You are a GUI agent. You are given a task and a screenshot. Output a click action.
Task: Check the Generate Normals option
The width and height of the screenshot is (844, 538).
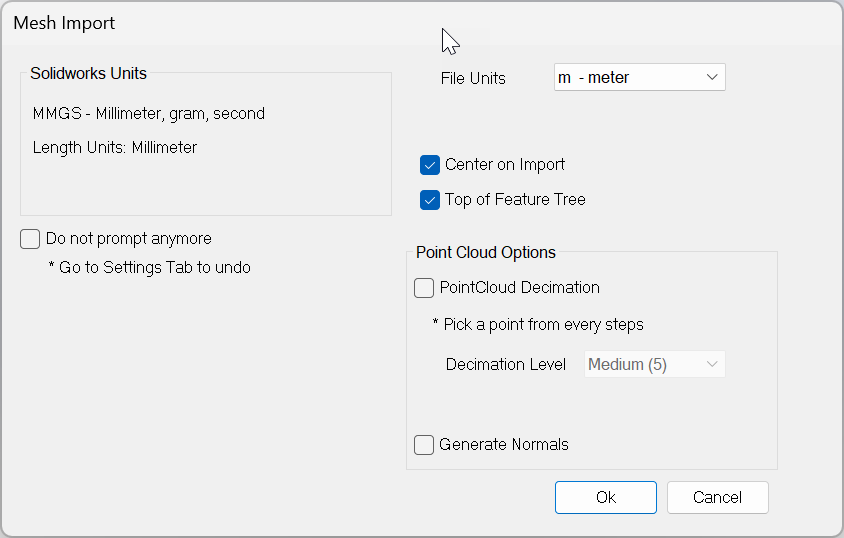[x=424, y=445]
